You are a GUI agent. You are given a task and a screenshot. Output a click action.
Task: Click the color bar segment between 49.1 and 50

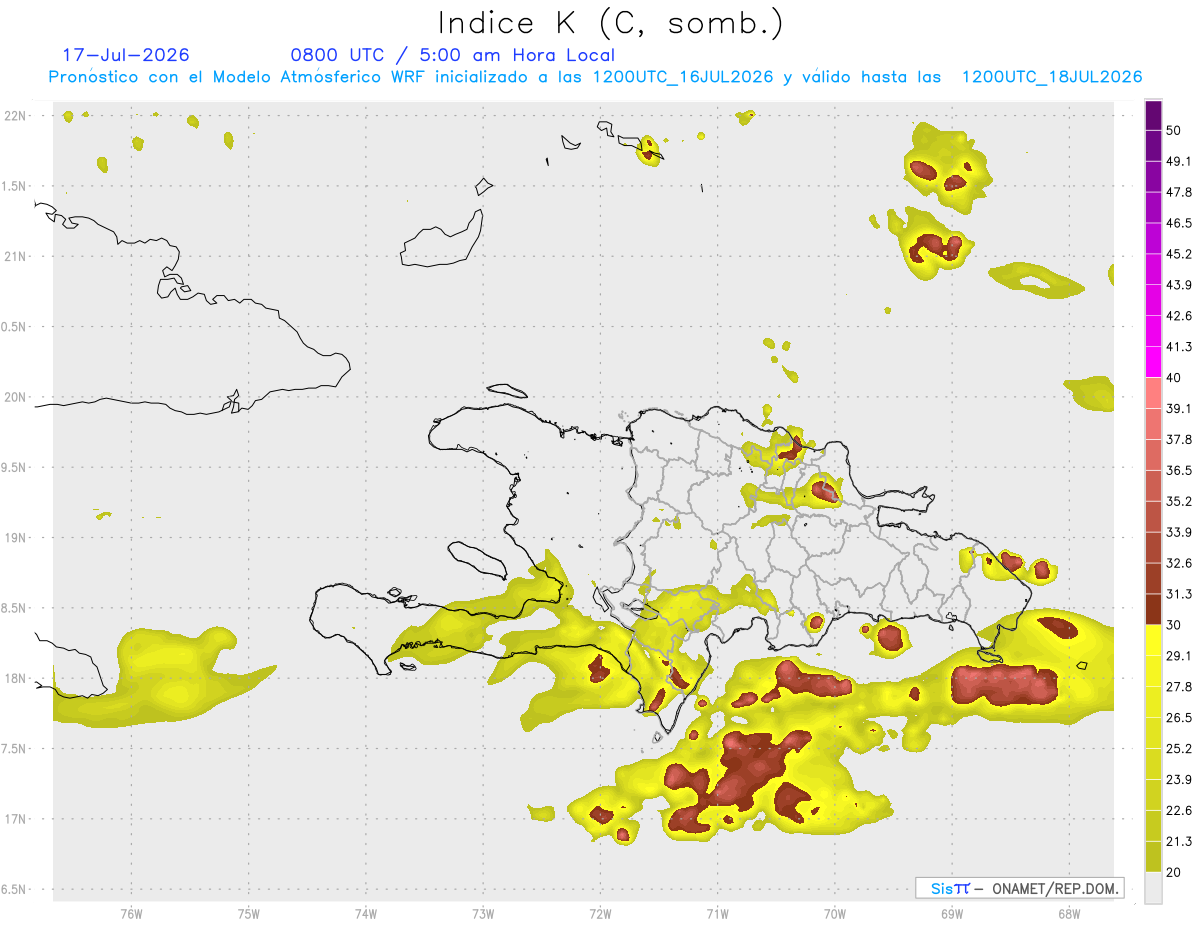click(x=1153, y=146)
